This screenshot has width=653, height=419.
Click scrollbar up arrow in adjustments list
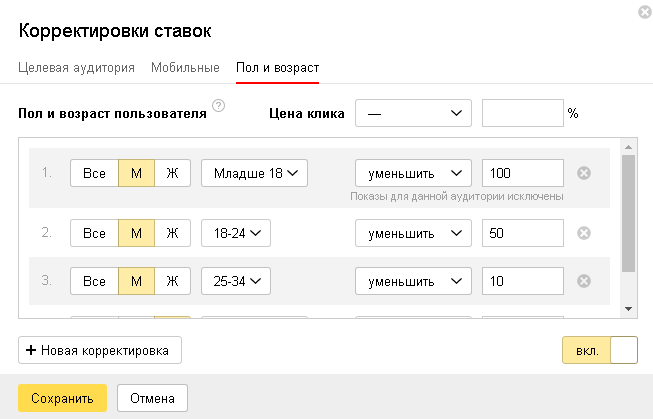pos(628,147)
